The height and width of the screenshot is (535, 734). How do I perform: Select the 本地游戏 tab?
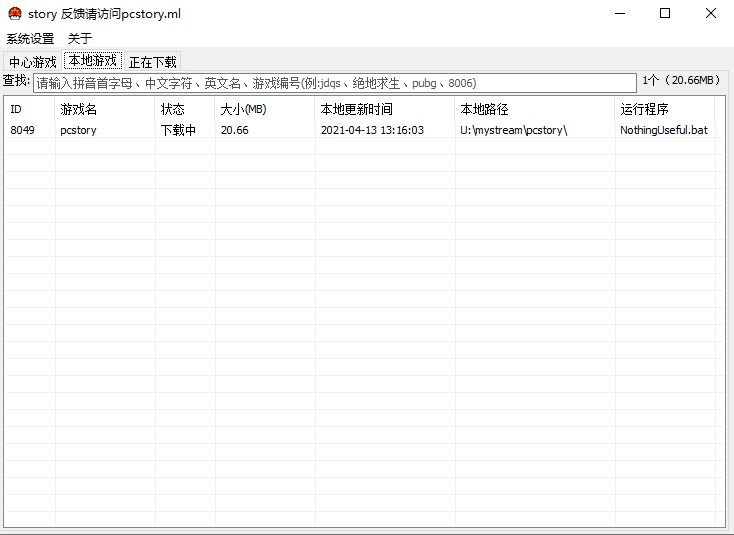(x=92, y=61)
